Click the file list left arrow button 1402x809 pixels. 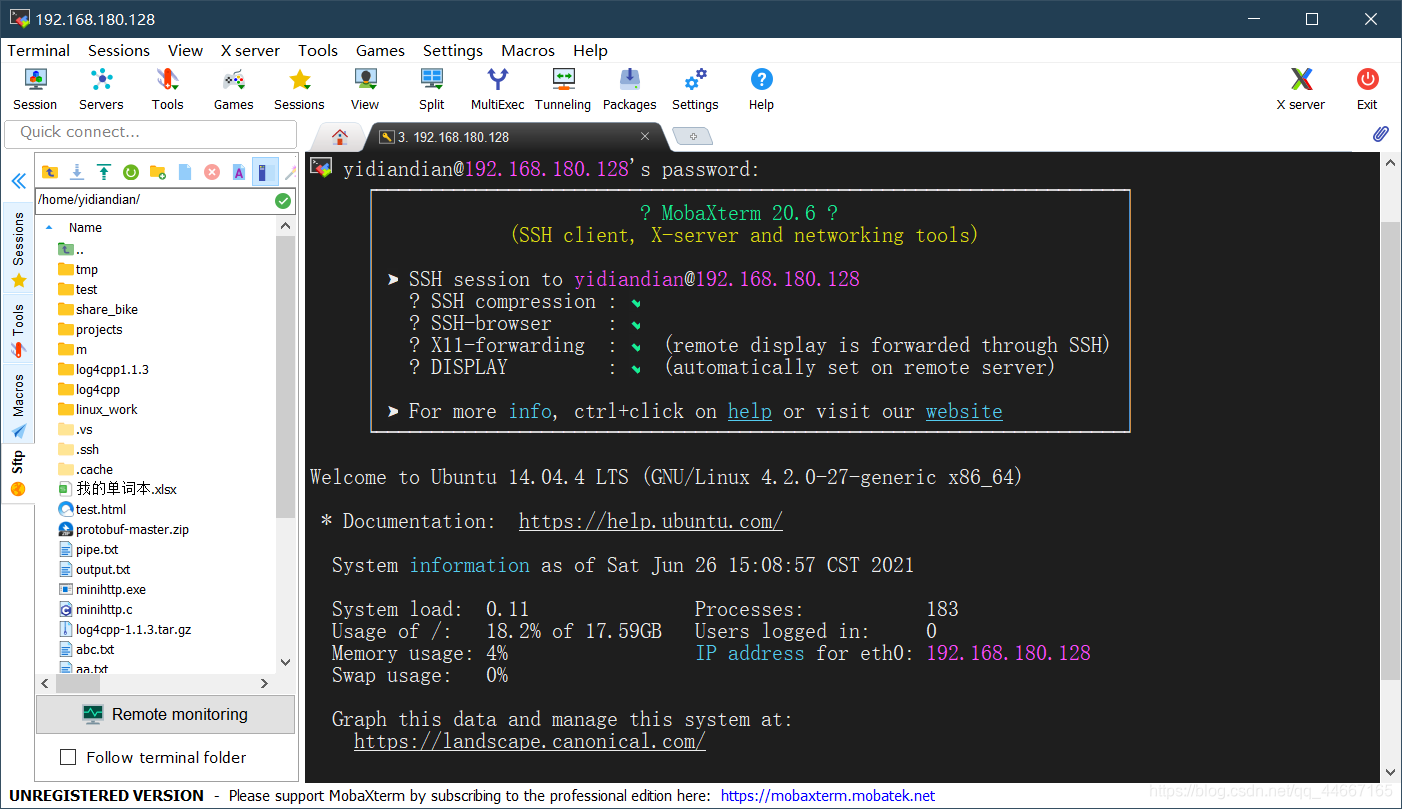pos(44,683)
